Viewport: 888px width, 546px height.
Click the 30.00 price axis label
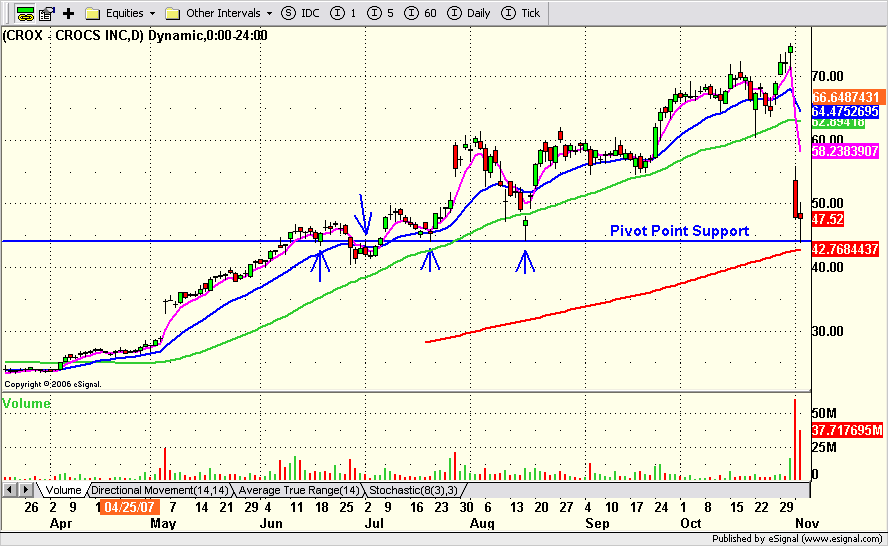[827, 331]
